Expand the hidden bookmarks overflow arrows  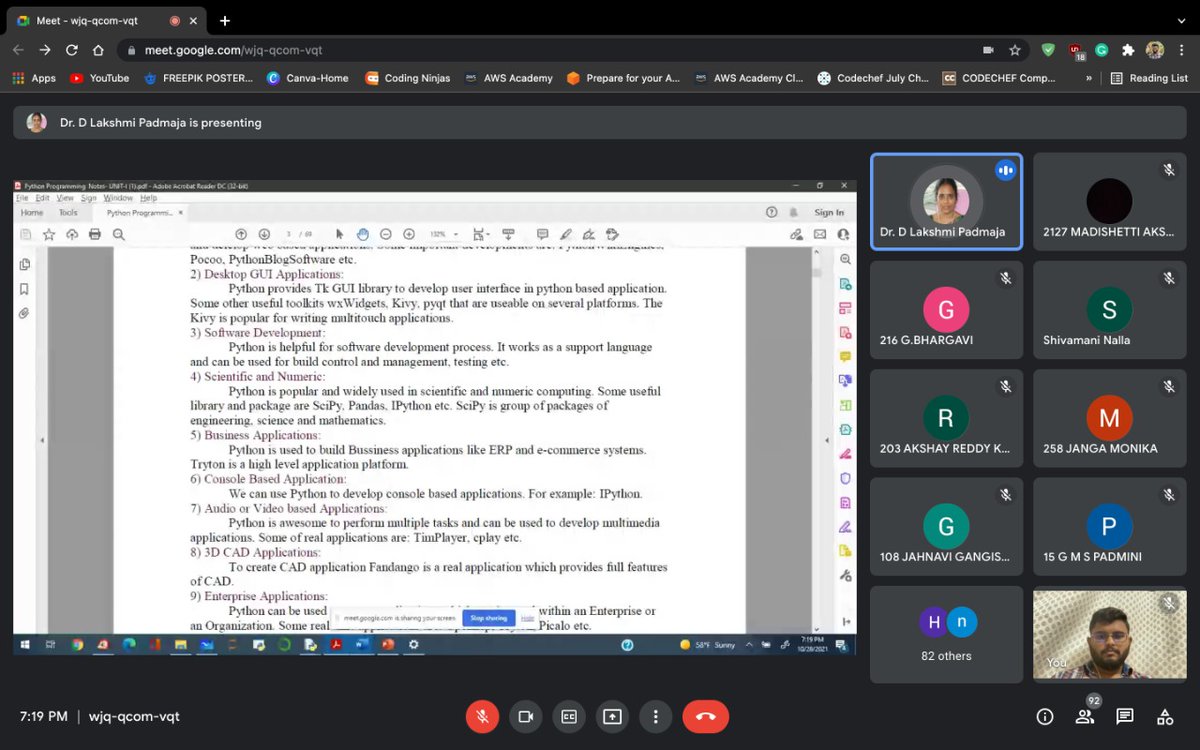(x=1089, y=78)
